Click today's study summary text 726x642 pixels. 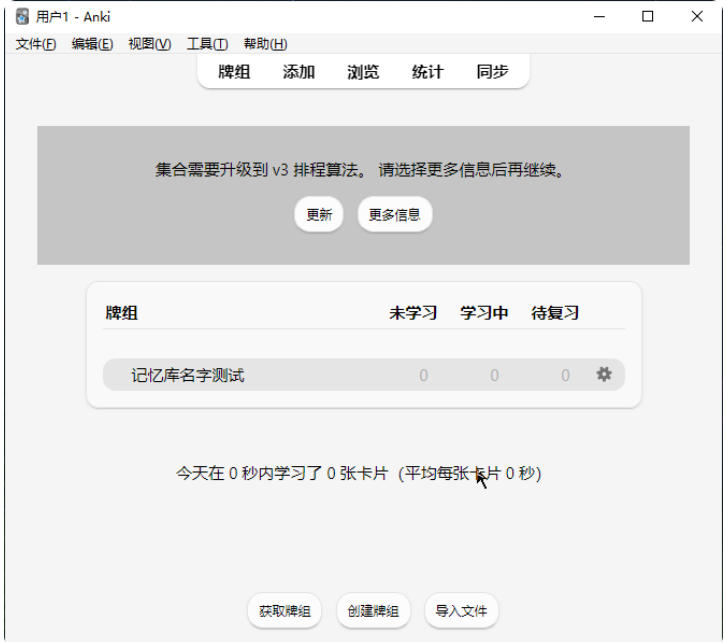[358, 473]
